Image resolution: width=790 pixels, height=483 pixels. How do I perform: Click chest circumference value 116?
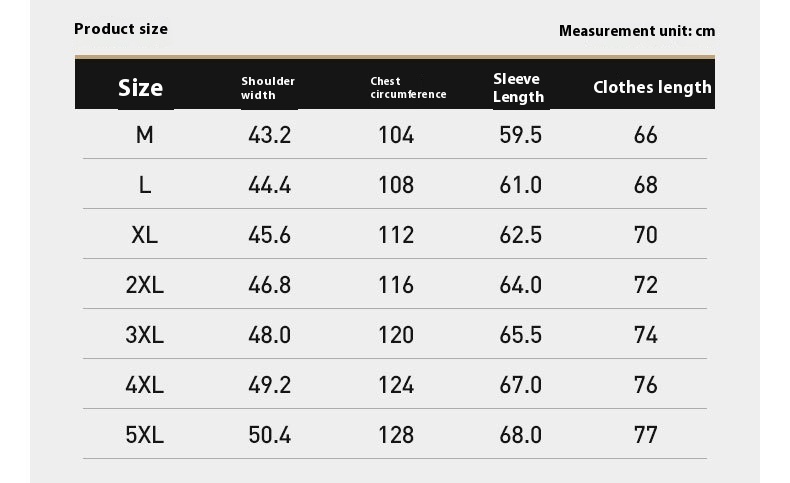click(396, 285)
